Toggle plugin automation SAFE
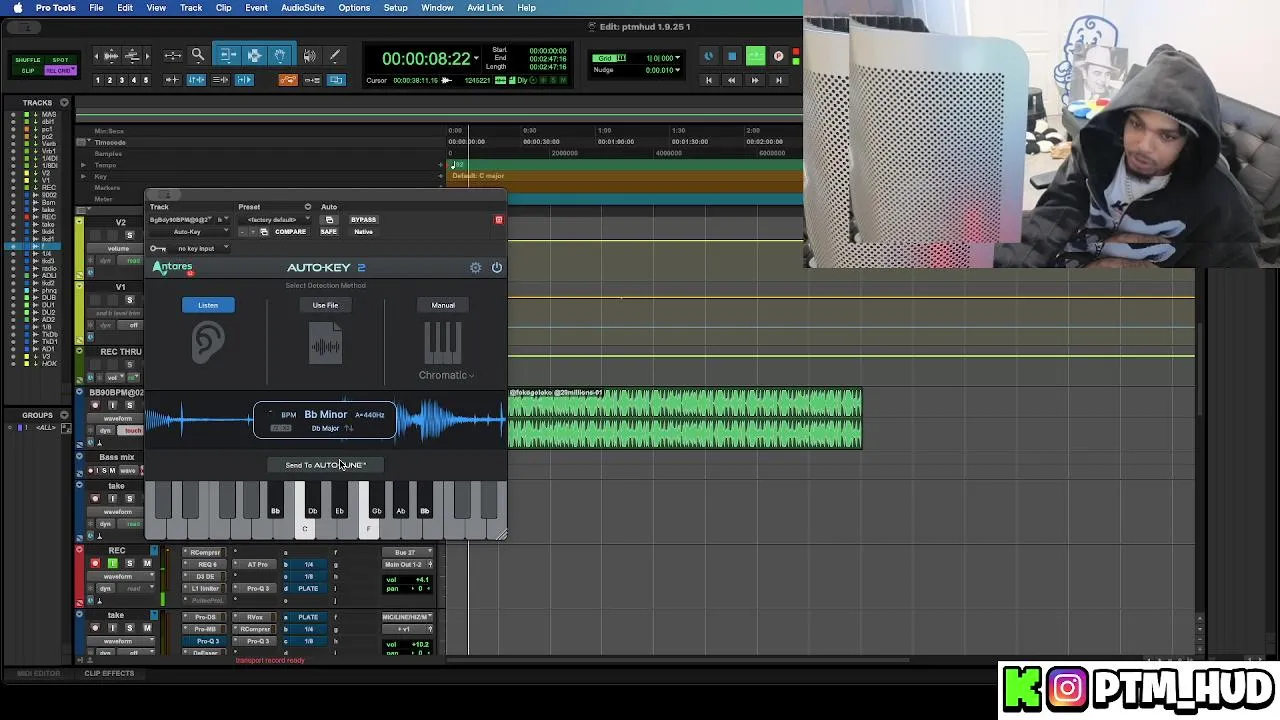The width and height of the screenshot is (1280, 720). tap(329, 232)
